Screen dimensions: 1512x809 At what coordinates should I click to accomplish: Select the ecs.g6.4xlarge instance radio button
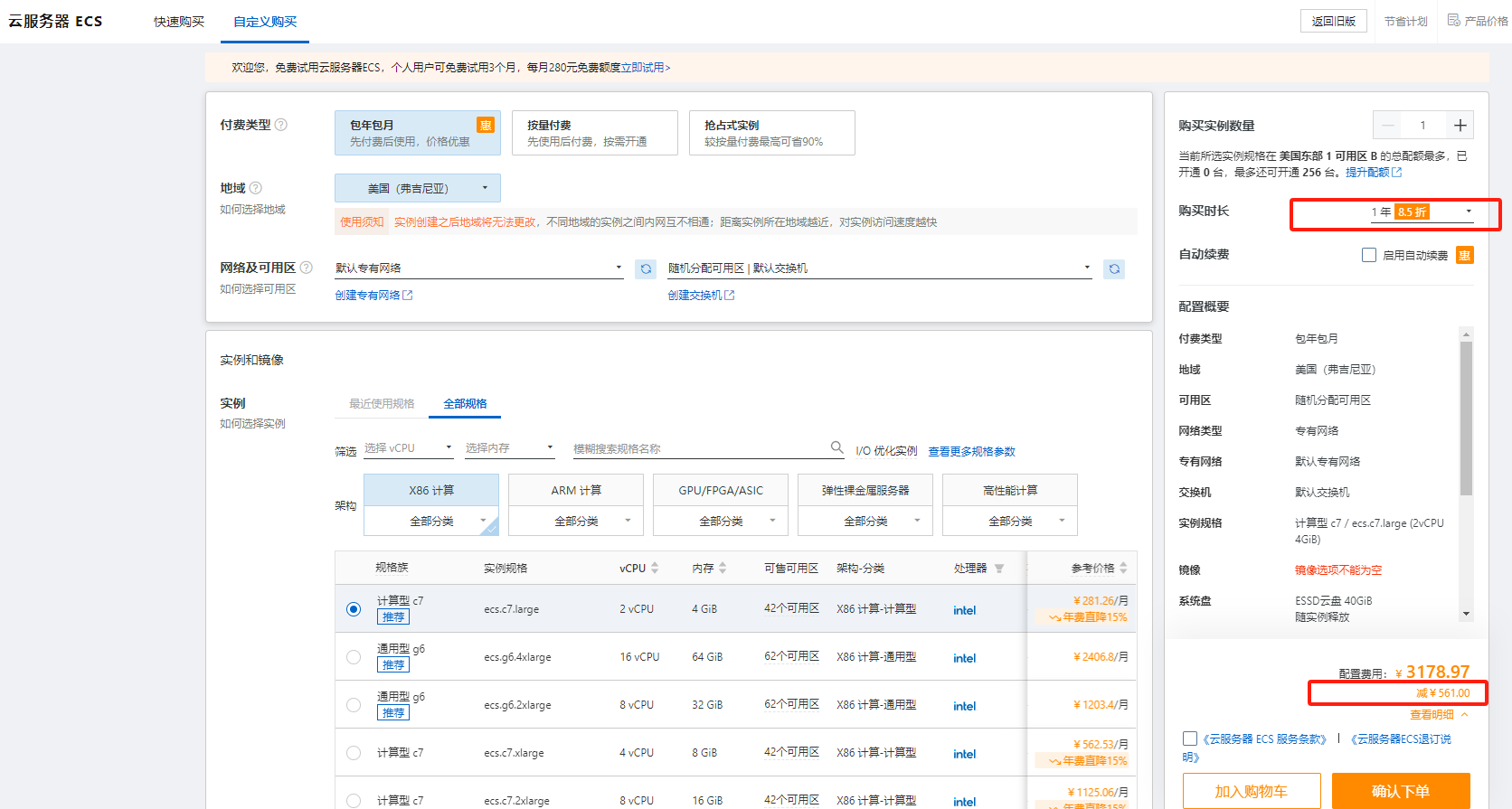[x=354, y=657]
